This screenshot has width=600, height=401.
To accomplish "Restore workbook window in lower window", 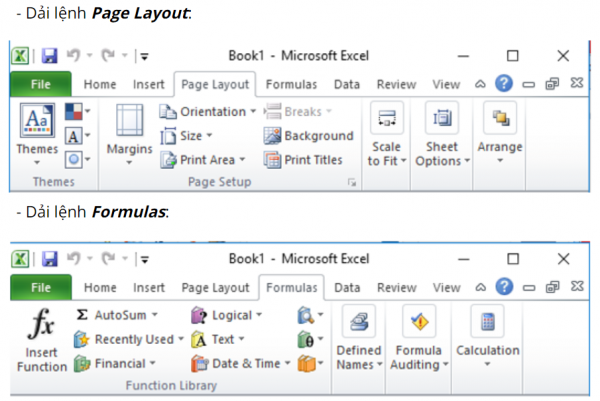I will click(x=552, y=287).
